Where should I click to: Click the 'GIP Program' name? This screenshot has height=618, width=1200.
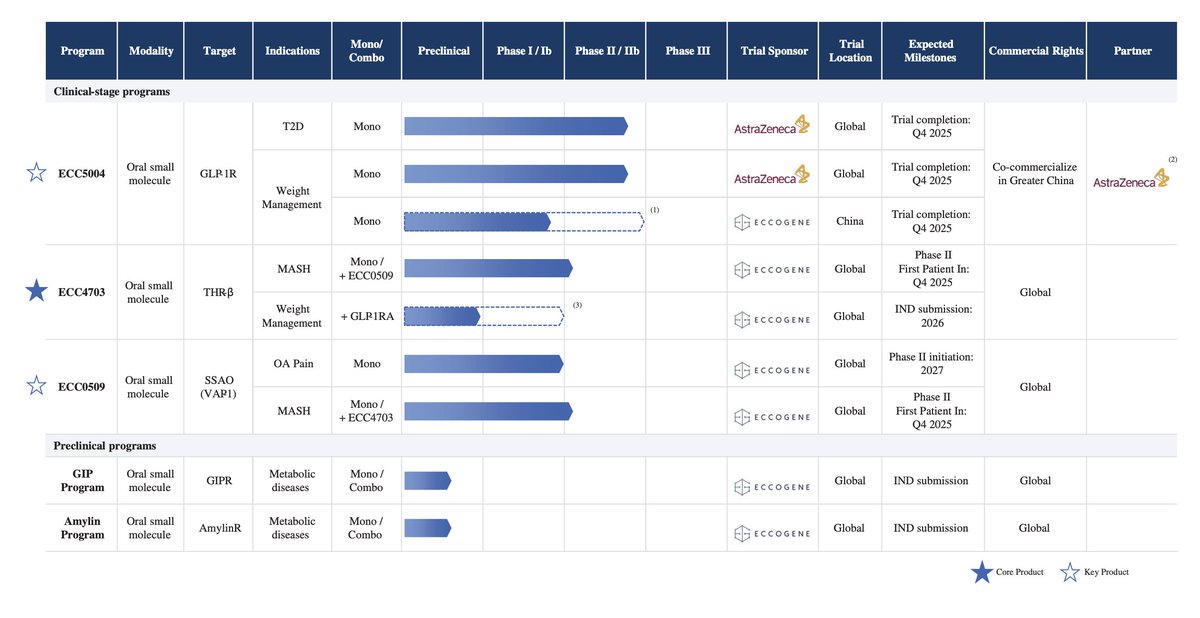[82, 481]
